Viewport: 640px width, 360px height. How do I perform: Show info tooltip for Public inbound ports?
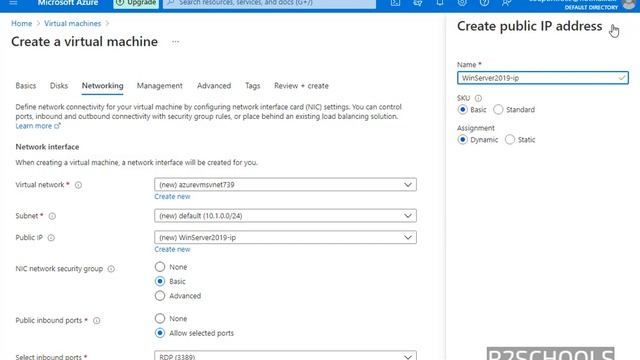tap(96, 321)
